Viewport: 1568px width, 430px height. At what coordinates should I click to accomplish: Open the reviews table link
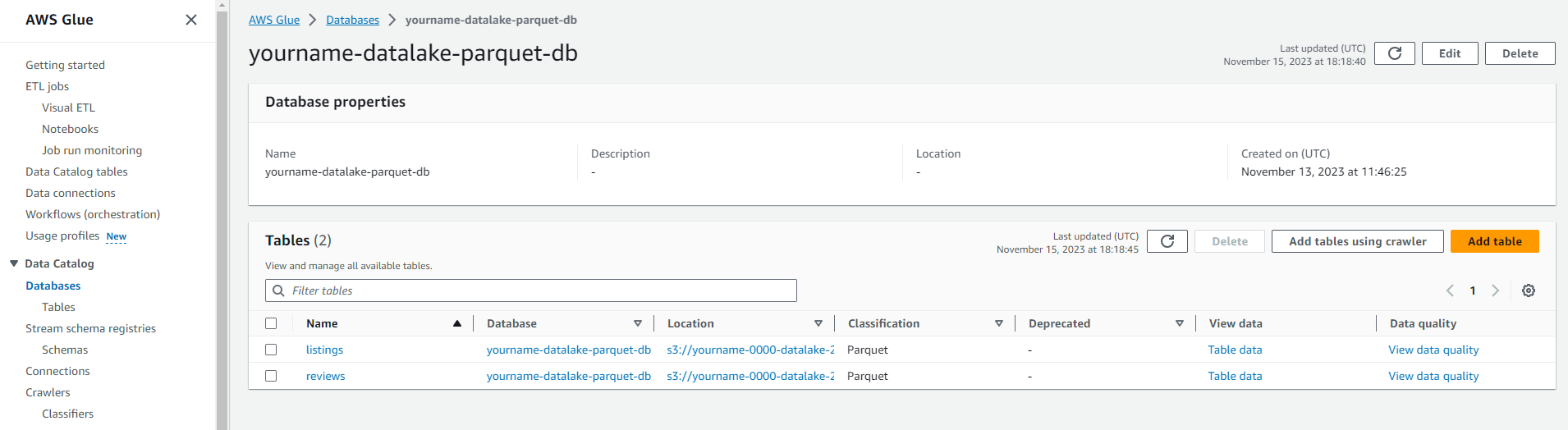pyautogui.click(x=325, y=376)
